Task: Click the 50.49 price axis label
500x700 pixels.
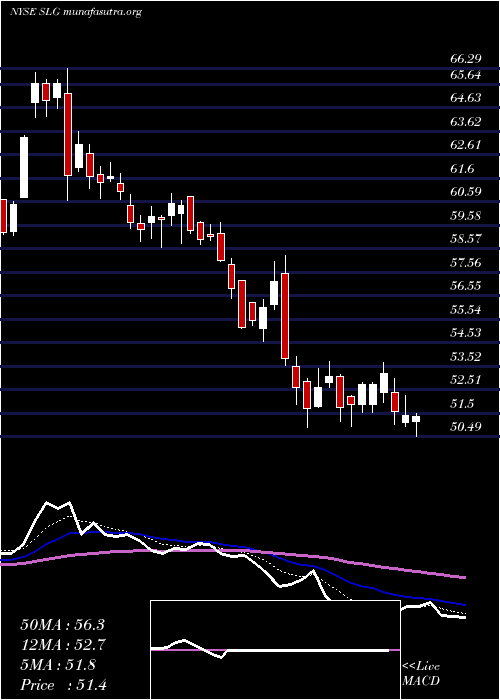Action: [465, 427]
